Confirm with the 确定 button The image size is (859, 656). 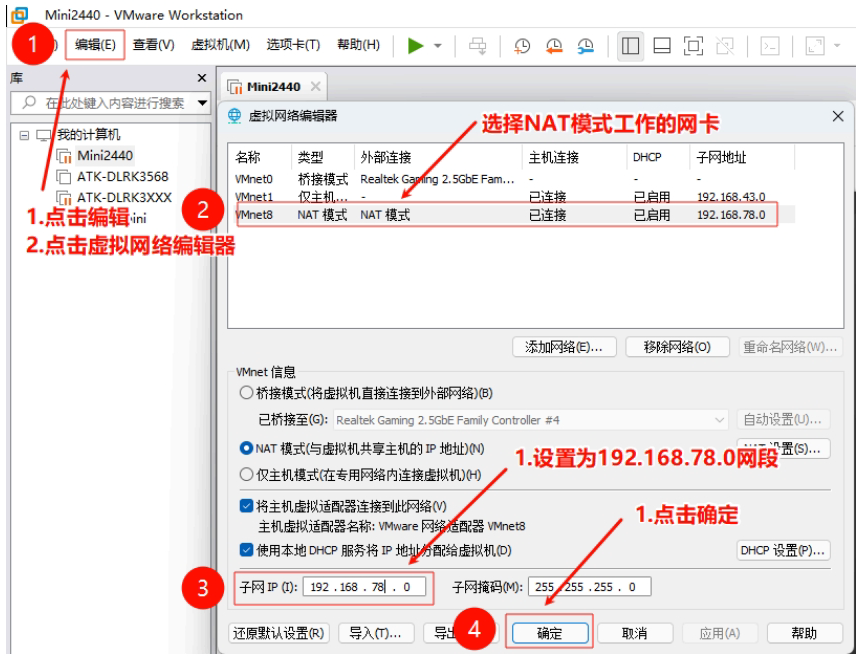[550, 634]
